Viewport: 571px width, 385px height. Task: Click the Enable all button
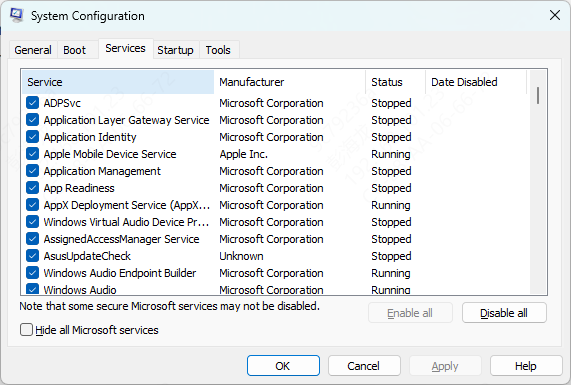410,313
